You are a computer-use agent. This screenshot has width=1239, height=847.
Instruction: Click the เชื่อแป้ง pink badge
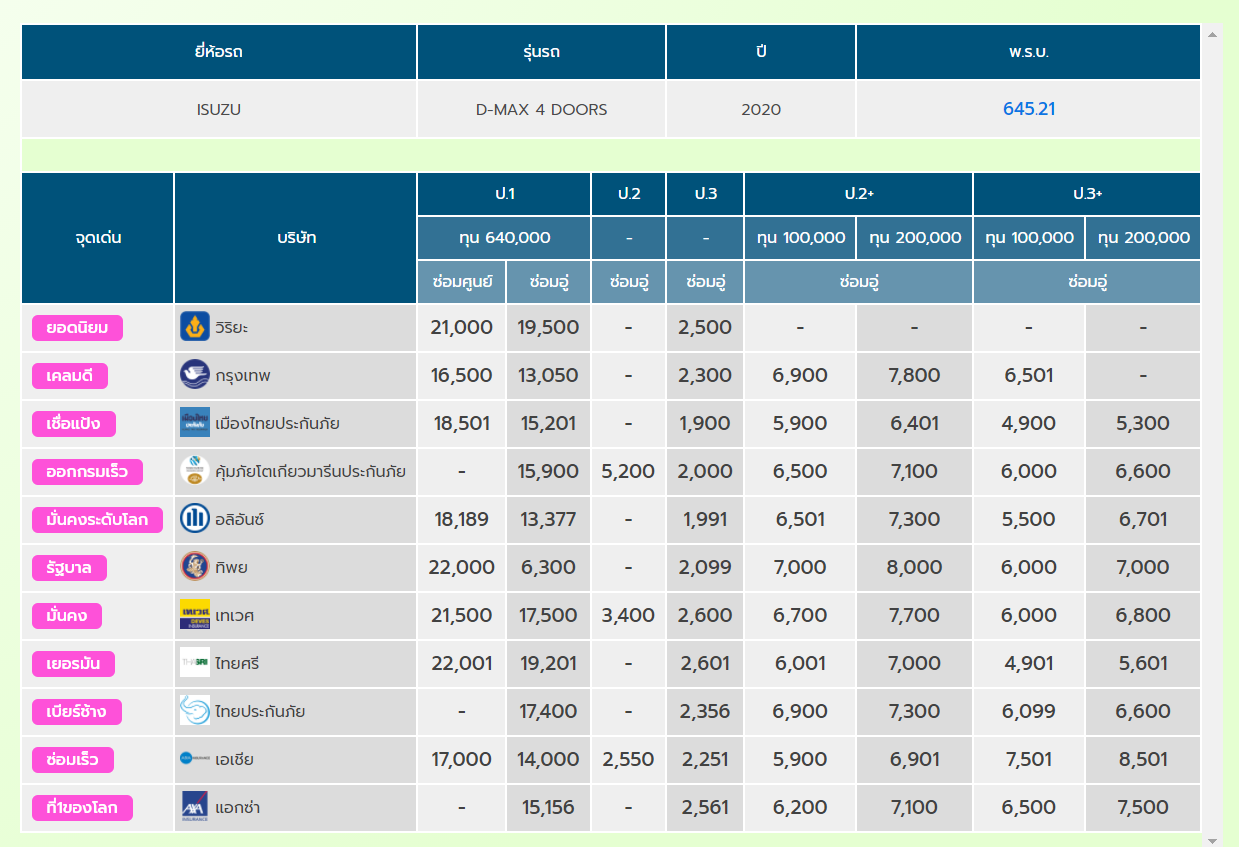click(74, 424)
